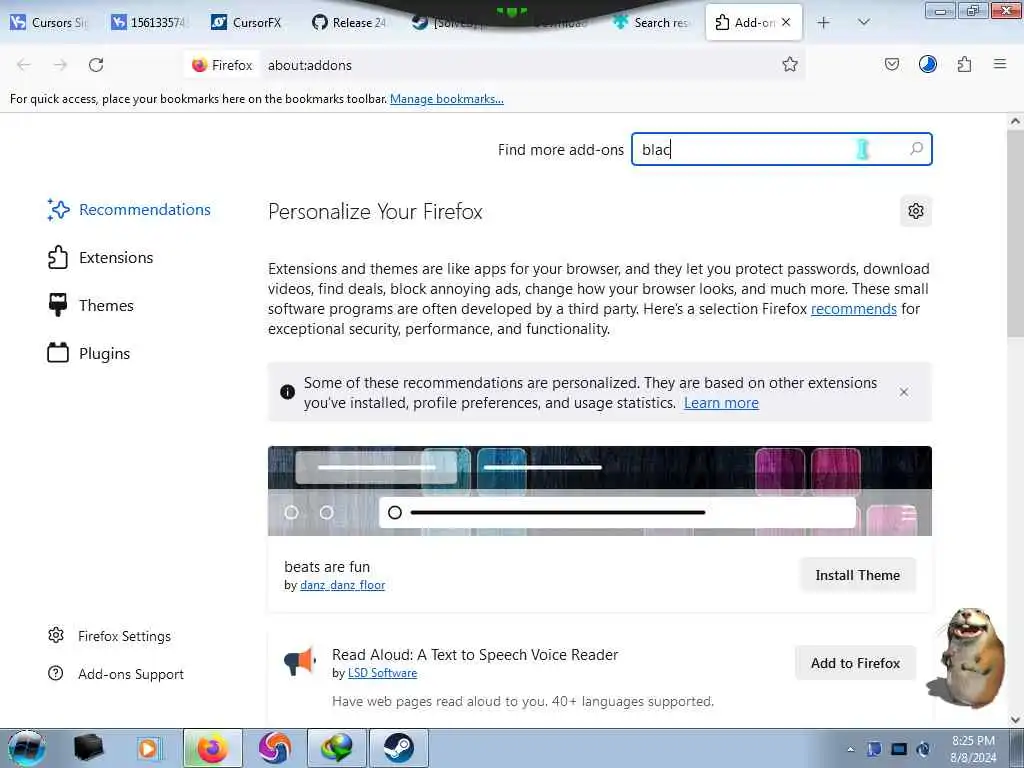Click the search magnifier icon

916,149
